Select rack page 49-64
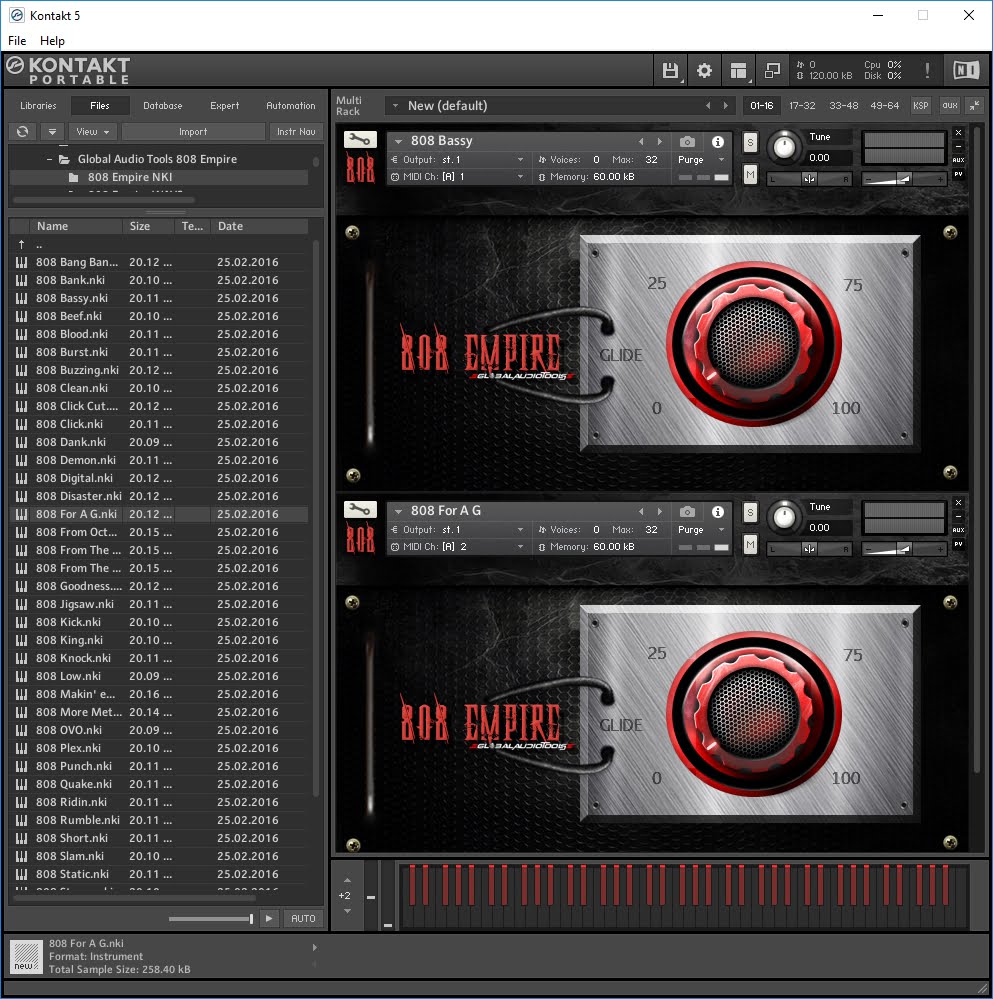The width and height of the screenshot is (993, 999). coord(885,106)
